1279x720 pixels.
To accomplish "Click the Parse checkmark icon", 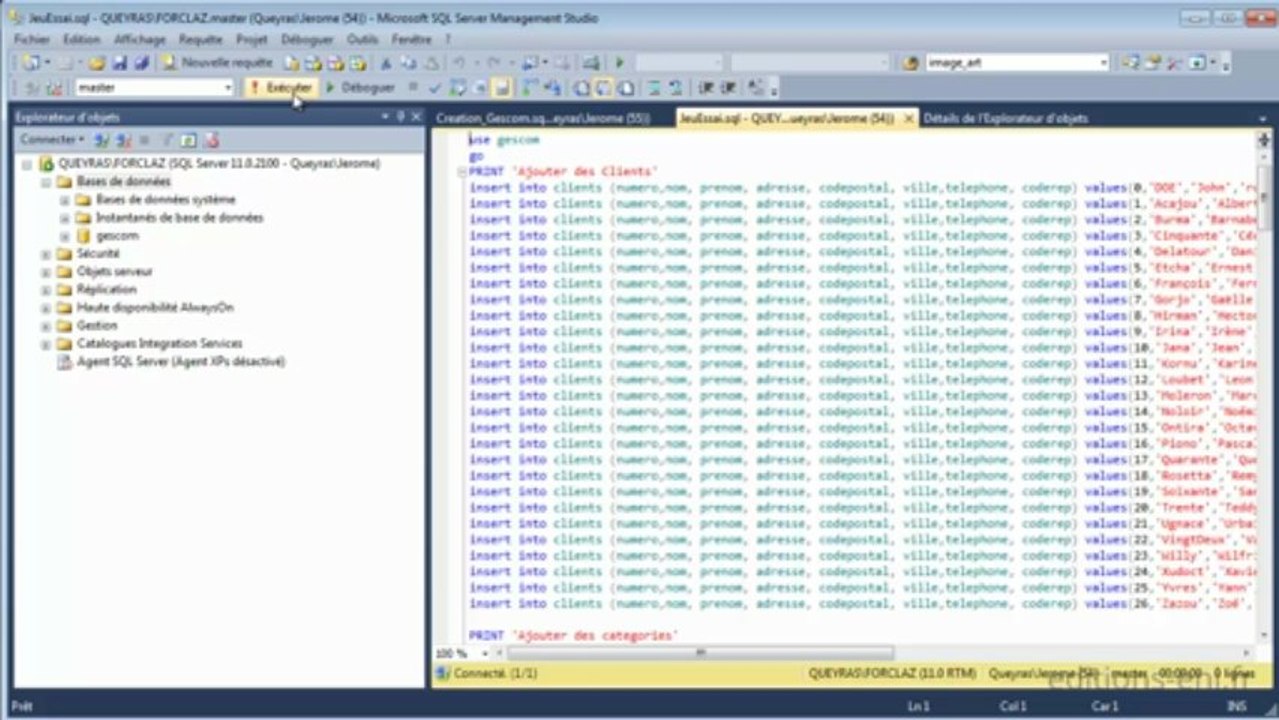I will click(434, 88).
